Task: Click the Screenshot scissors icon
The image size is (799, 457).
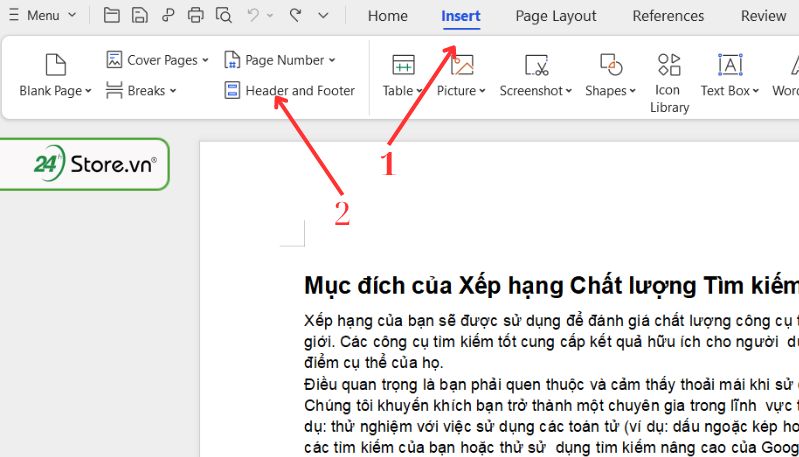Action: pos(537,65)
